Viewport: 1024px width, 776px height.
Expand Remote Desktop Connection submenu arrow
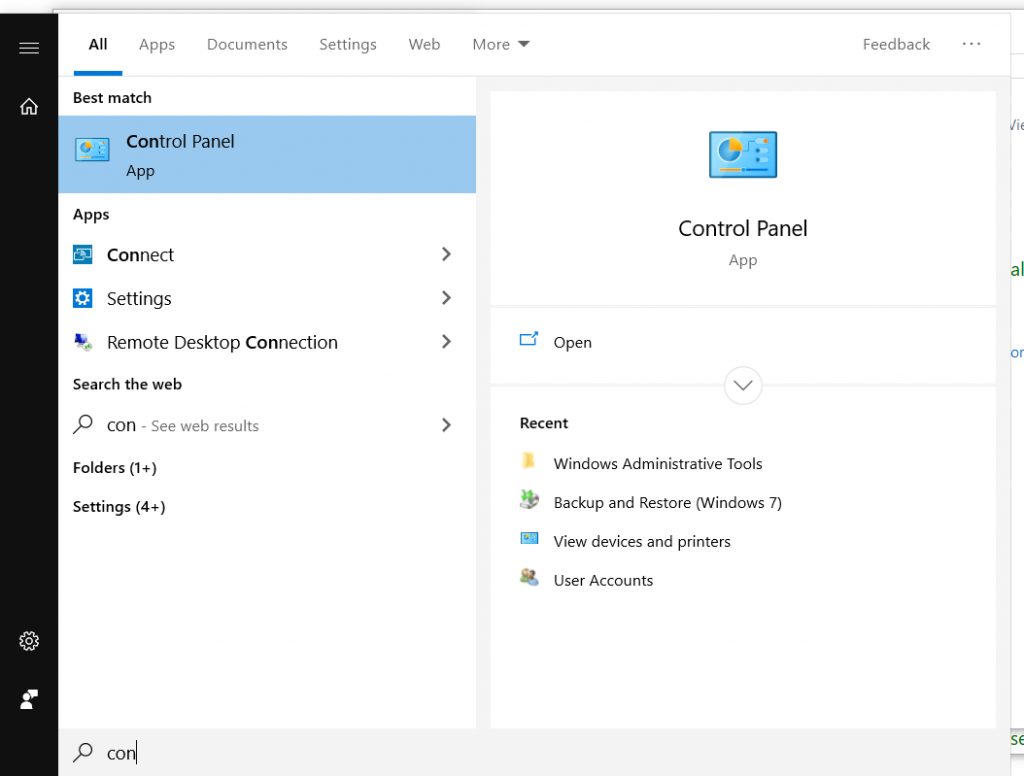click(447, 342)
